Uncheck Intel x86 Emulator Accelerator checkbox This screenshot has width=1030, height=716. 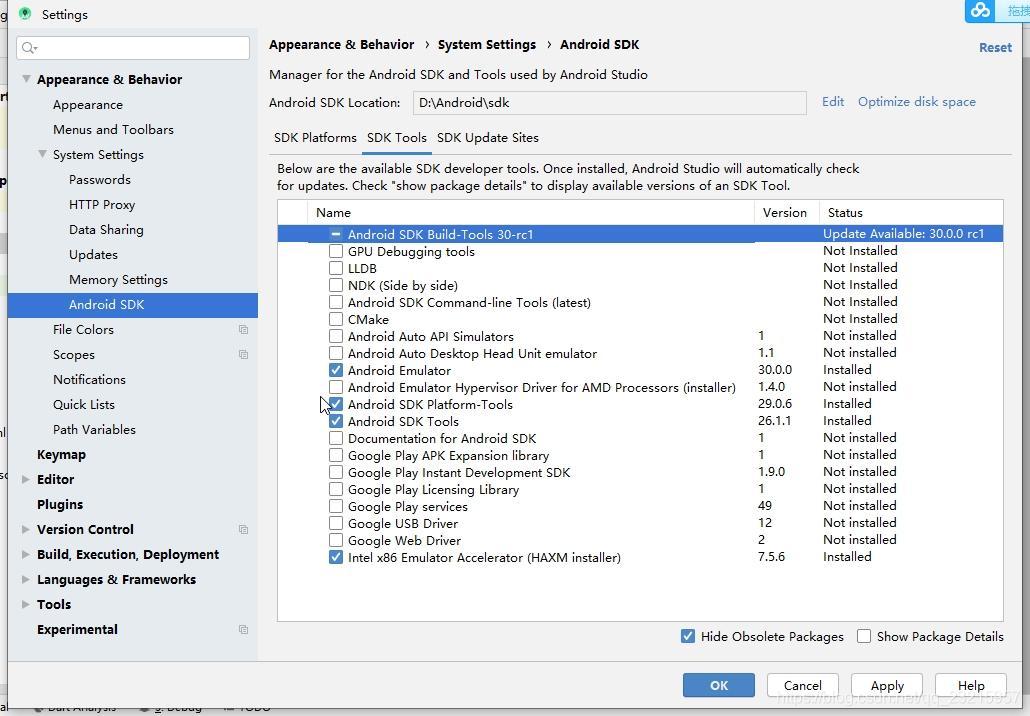click(336, 557)
